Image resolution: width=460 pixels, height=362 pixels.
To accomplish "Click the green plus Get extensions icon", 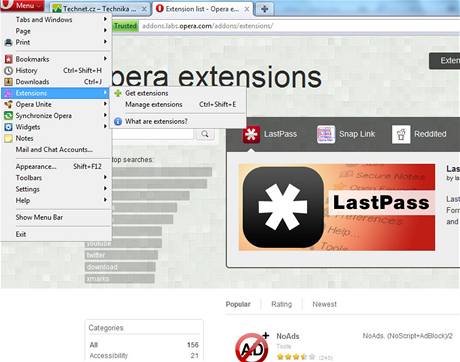I will [118, 93].
